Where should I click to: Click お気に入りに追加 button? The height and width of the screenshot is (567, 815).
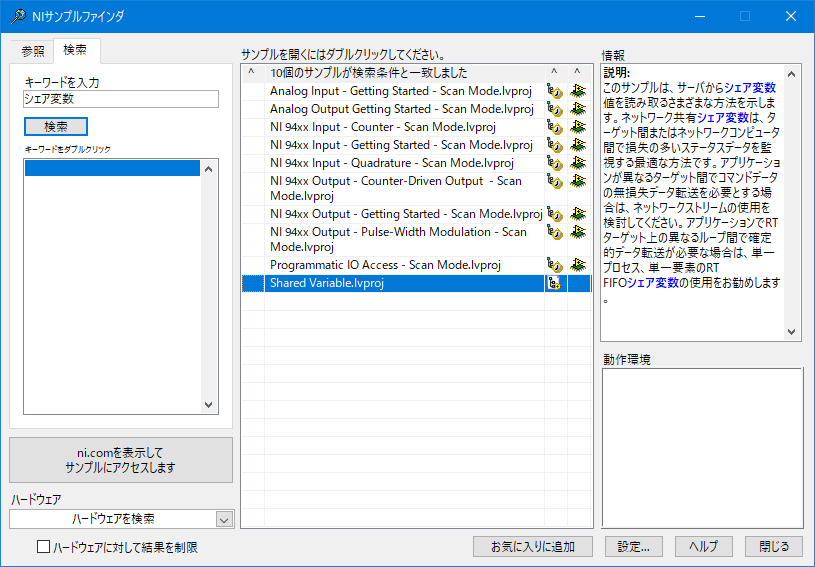pyautogui.click(x=533, y=547)
